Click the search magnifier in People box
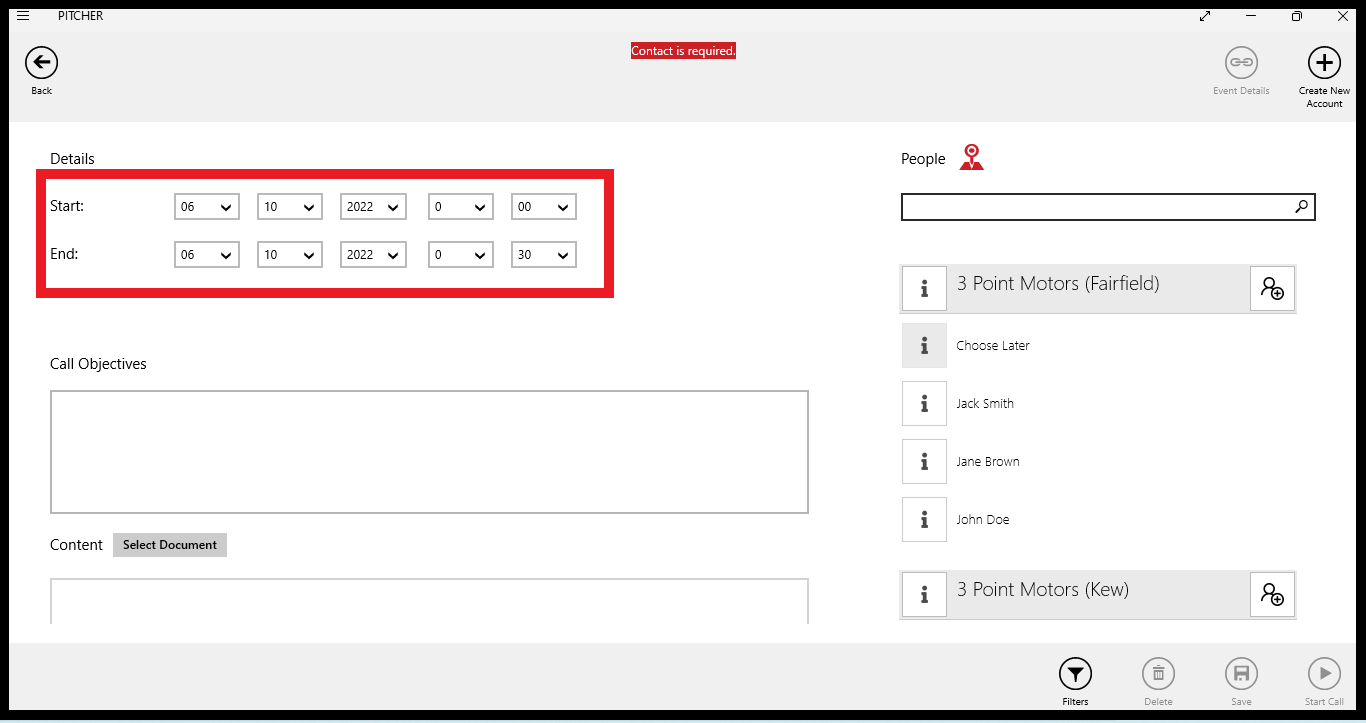Image resolution: width=1366 pixels, height=723 pixels. coord(1301,207)
